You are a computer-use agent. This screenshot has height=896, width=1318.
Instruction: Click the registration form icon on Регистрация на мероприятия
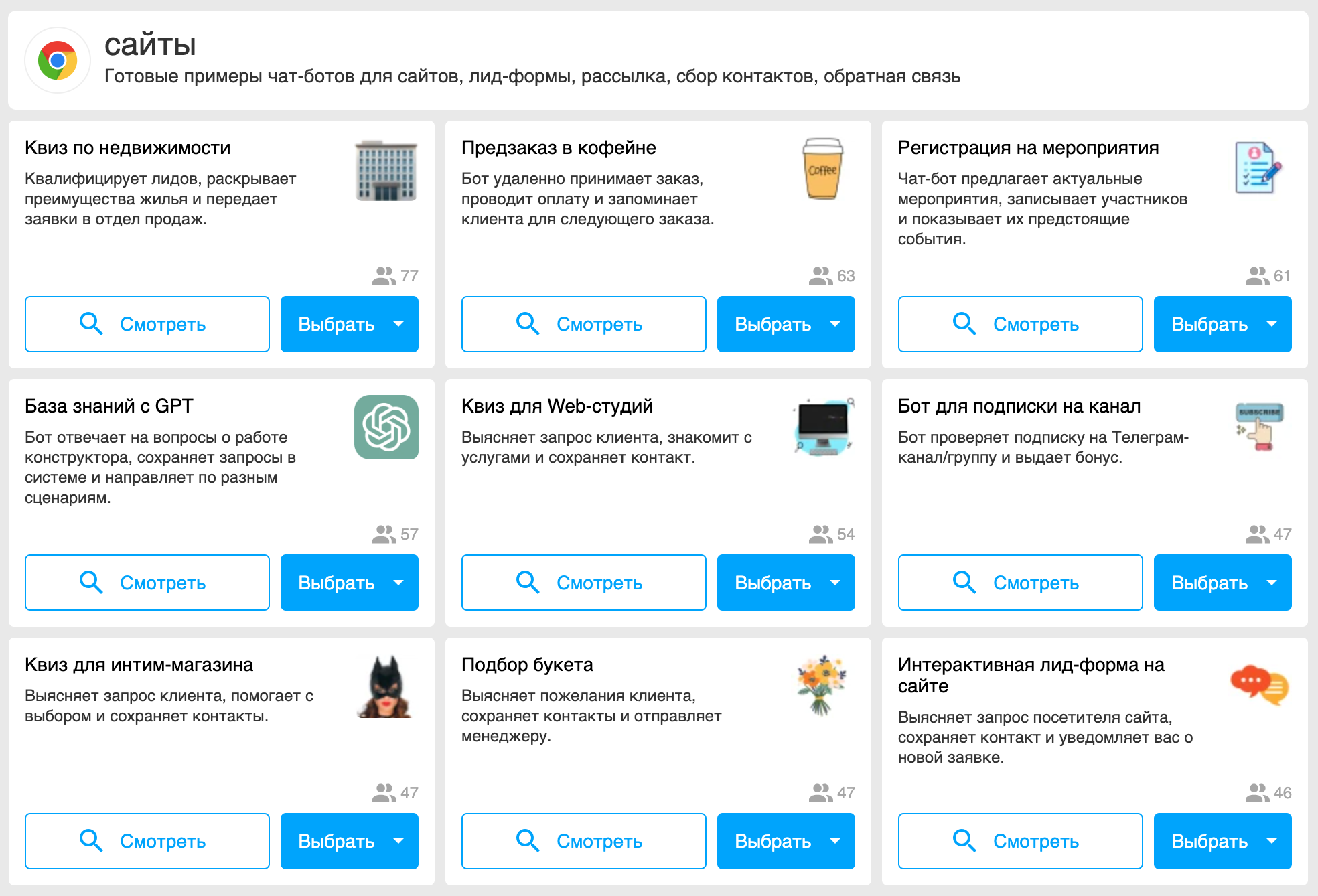click(1259, 168)
